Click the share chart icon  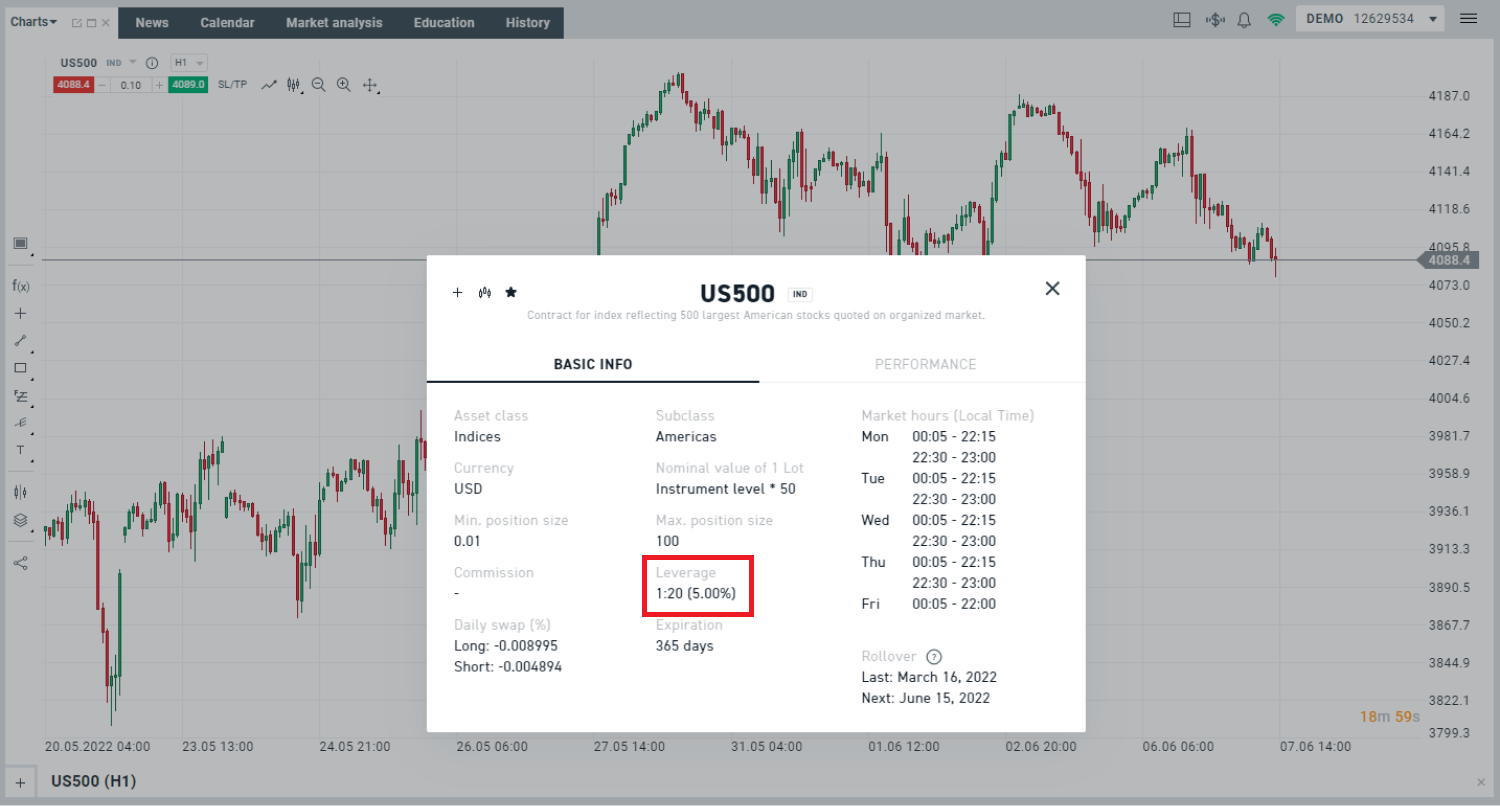[20, 563]
